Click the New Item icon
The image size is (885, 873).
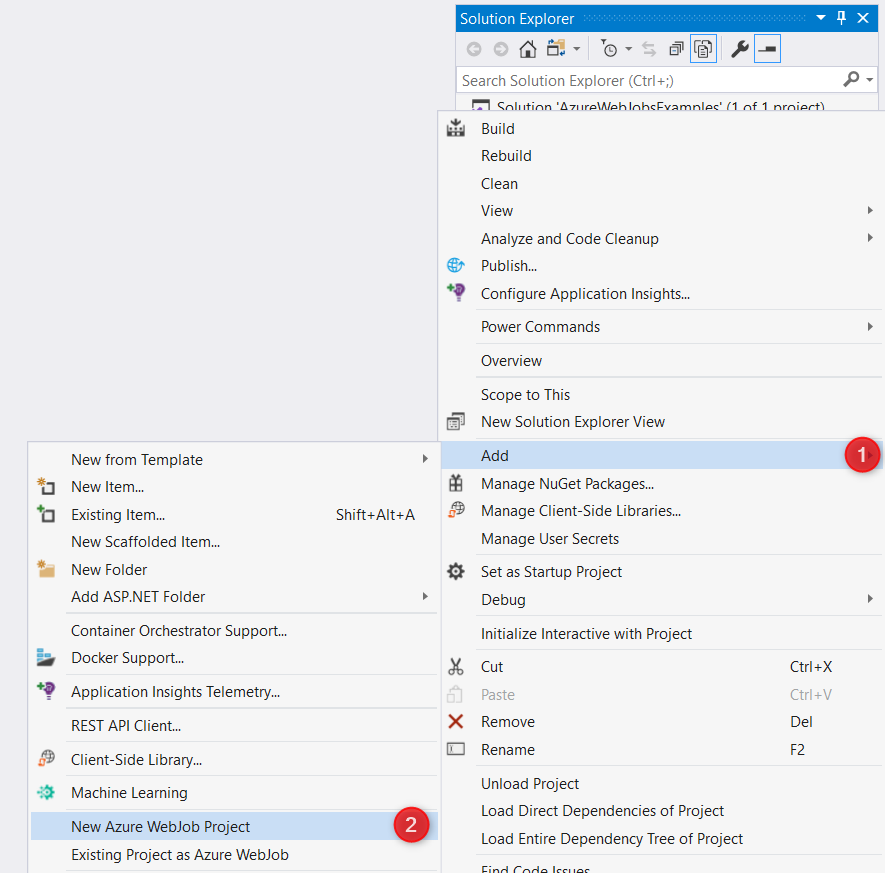[x=46, y=486]
